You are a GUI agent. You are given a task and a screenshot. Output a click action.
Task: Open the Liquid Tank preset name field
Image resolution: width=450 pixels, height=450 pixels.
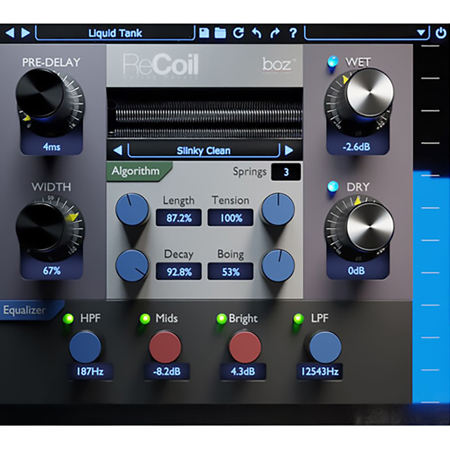(115, 33)
